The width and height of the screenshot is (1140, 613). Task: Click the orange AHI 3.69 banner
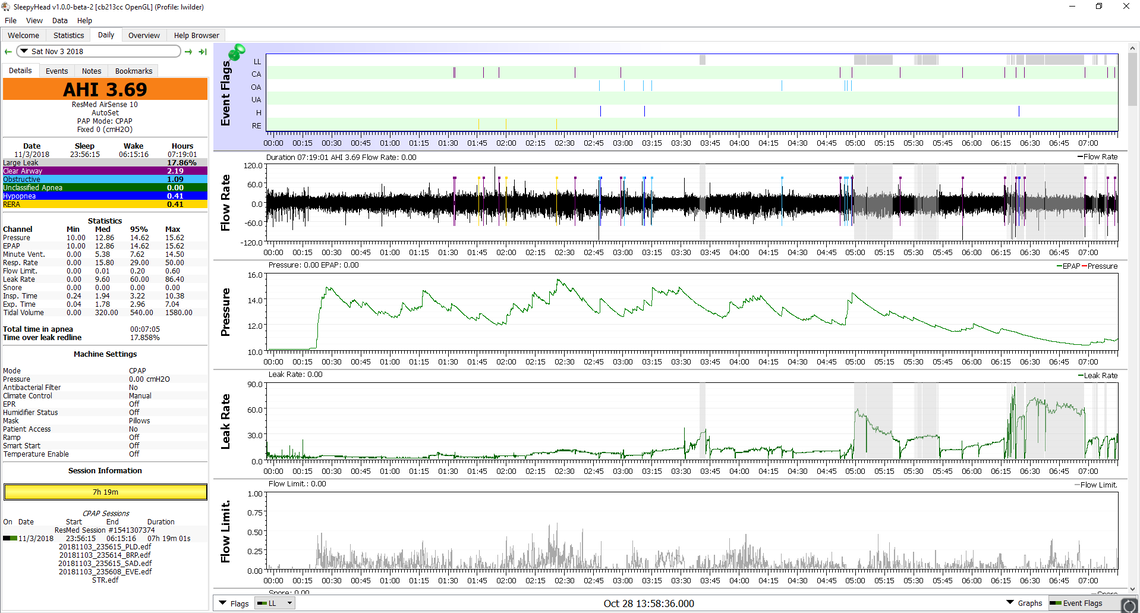pyautogui.click(x=105, y=89)
